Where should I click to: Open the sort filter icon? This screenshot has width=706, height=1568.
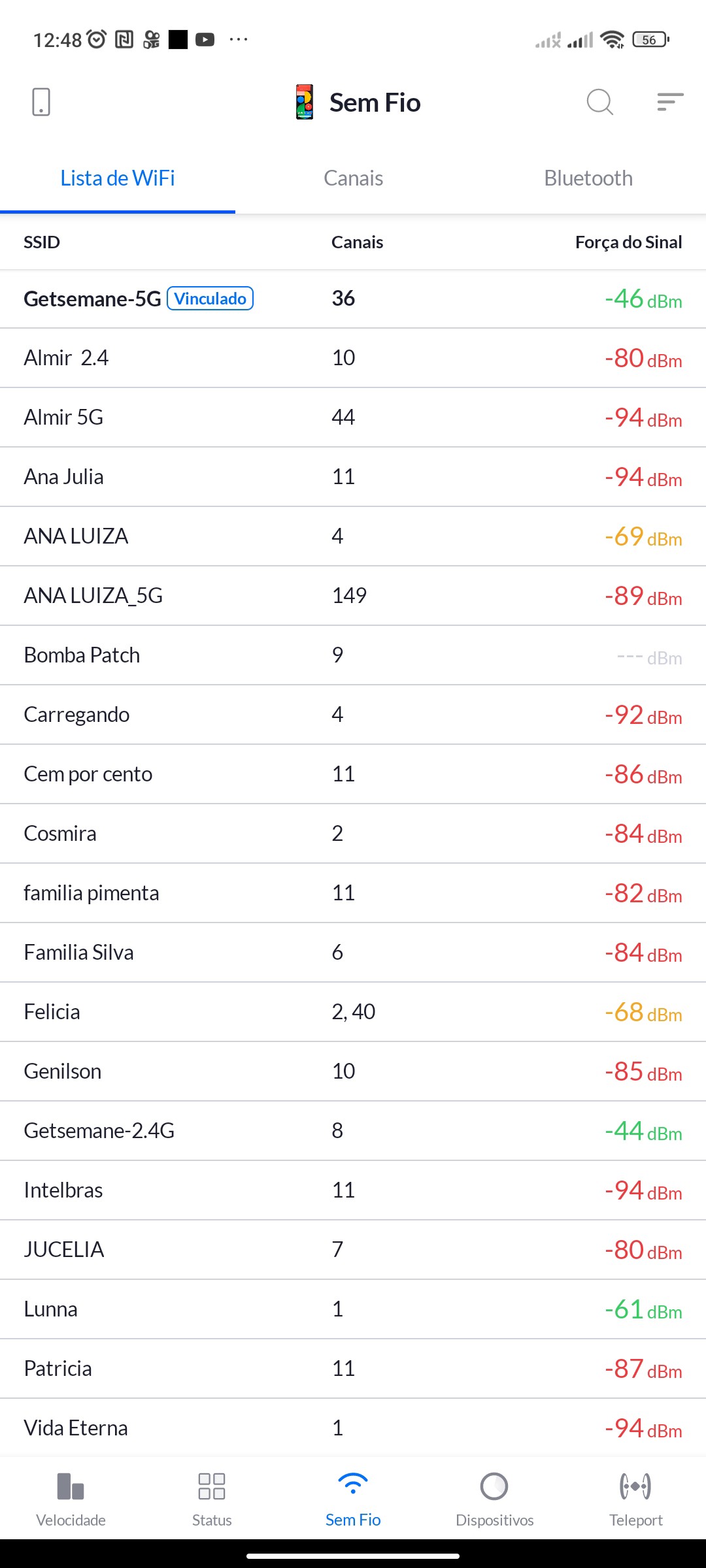669,102
